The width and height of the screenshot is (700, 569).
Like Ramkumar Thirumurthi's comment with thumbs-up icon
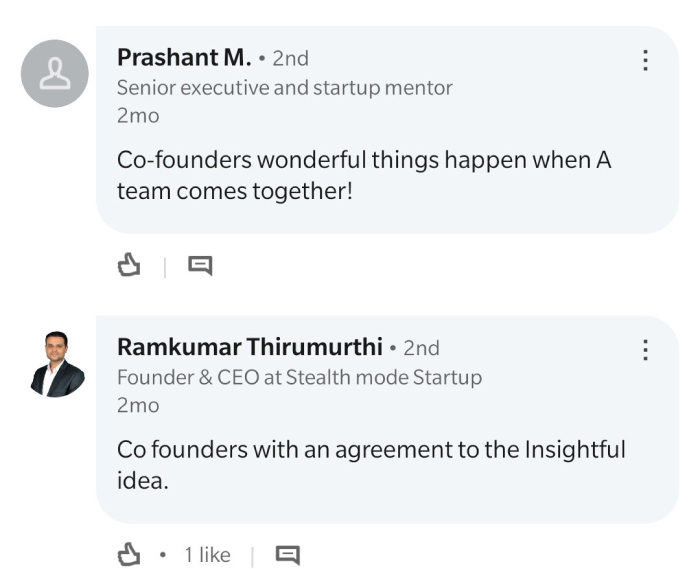129,555
